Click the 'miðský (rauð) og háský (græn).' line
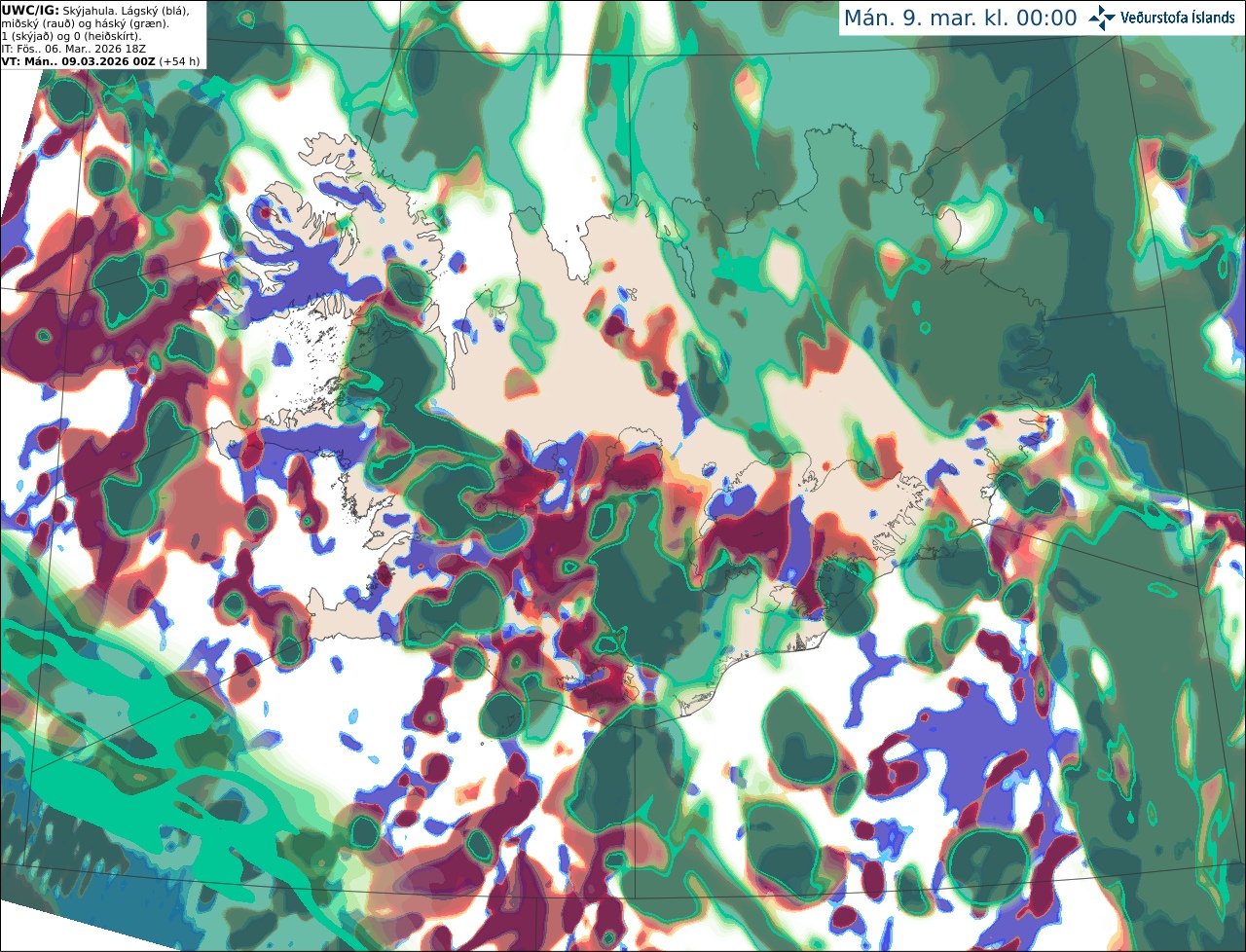Screen dimensions: 1246x952 click(x=85, y=23)
